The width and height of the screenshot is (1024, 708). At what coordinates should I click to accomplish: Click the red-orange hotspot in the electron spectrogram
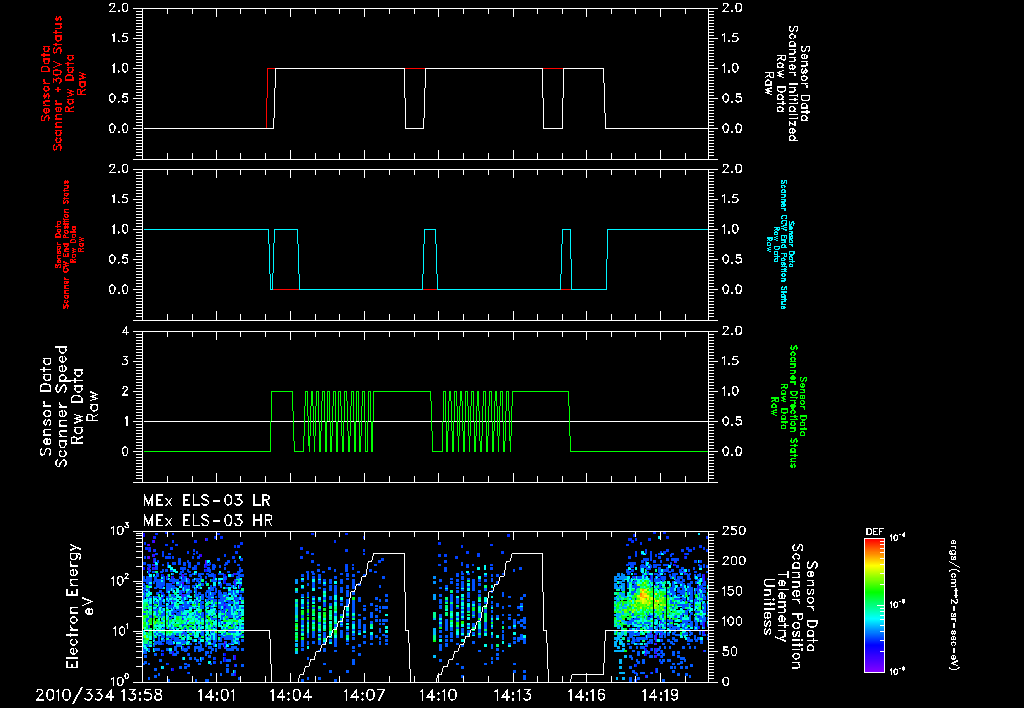tap(644, 595)
